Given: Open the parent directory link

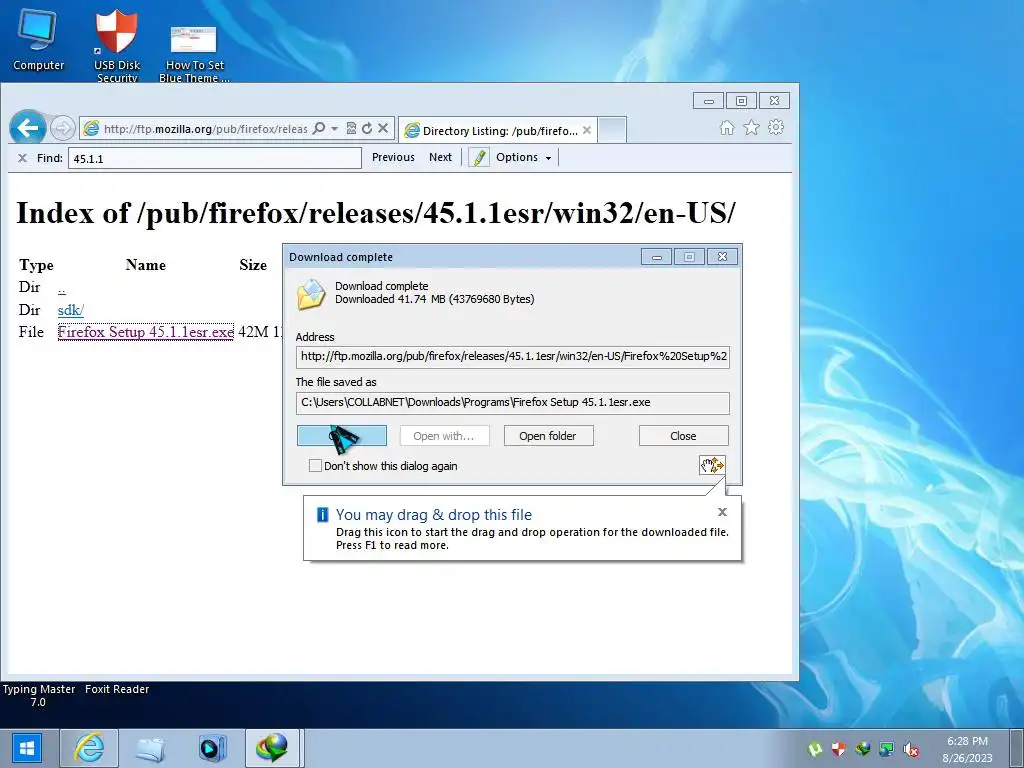Looking at the screenshot, I should [x=61, y=287].
